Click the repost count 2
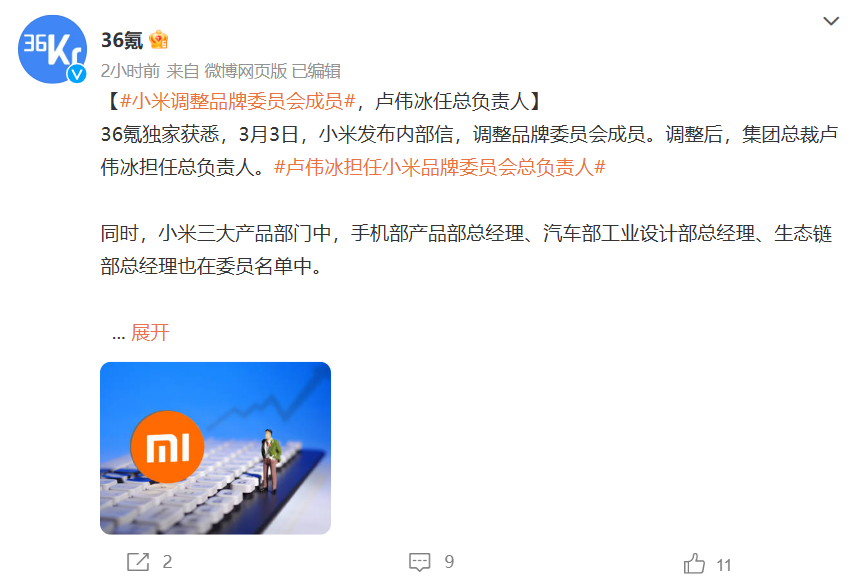This screenshot has width=856, height=586. click(167, 562)
